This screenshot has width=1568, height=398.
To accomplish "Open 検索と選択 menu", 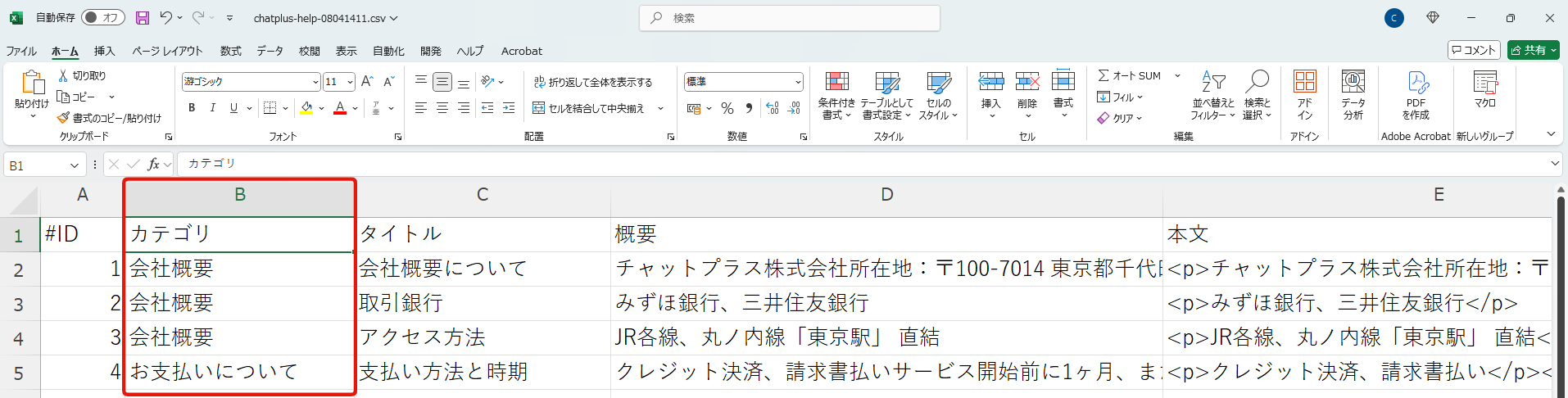I will (x=1257, y=96).
